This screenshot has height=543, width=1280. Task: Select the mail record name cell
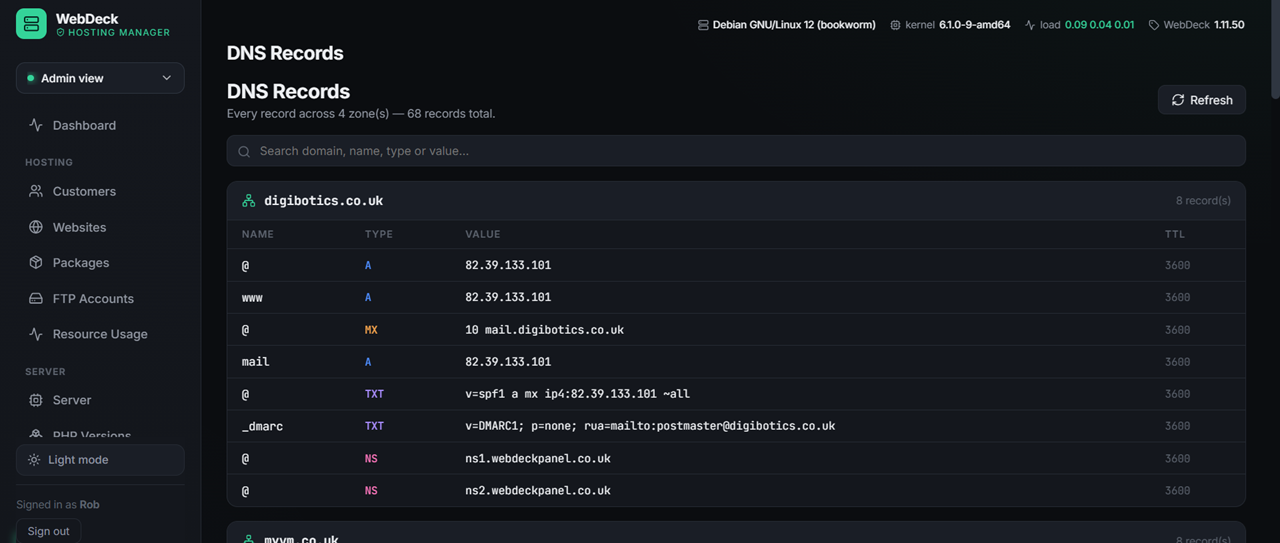click(256, 362)
